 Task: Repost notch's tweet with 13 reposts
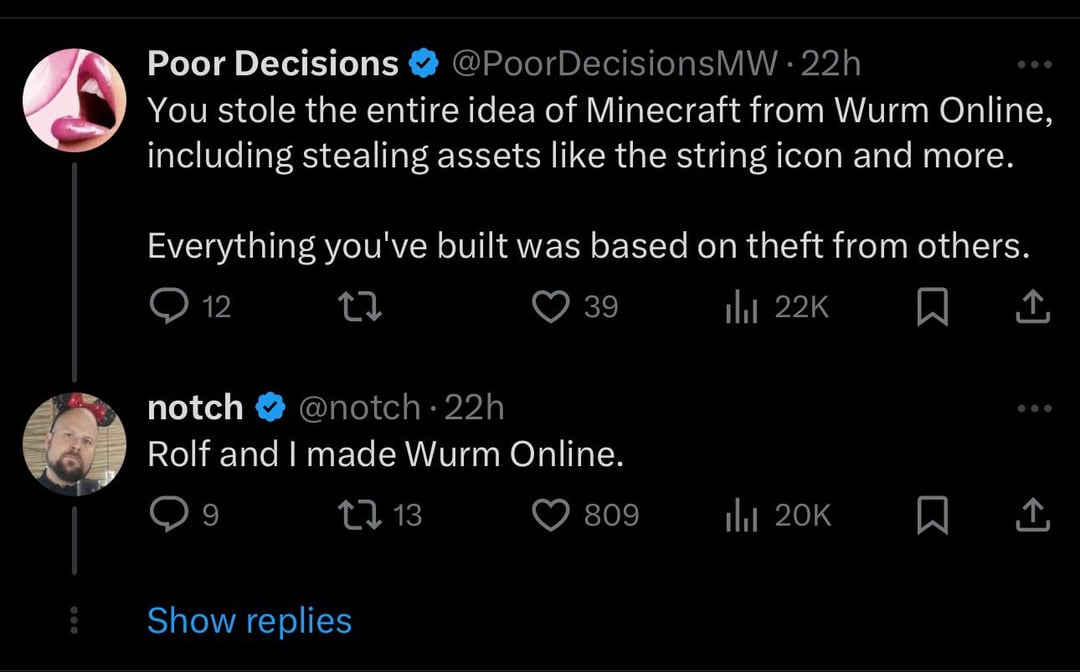coord(381,515)
